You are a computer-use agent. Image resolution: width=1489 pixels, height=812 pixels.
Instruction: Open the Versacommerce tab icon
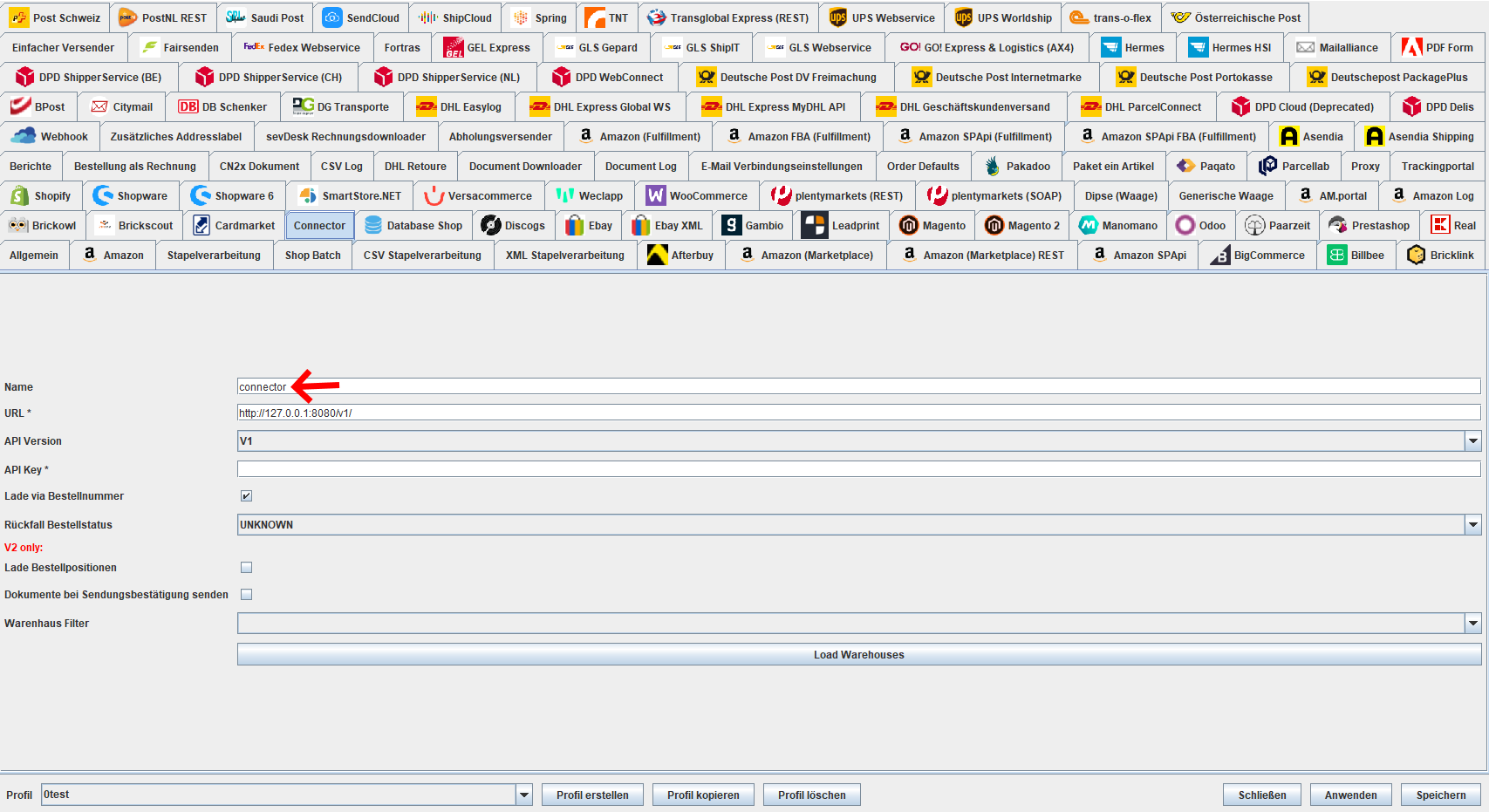[434, 195]
